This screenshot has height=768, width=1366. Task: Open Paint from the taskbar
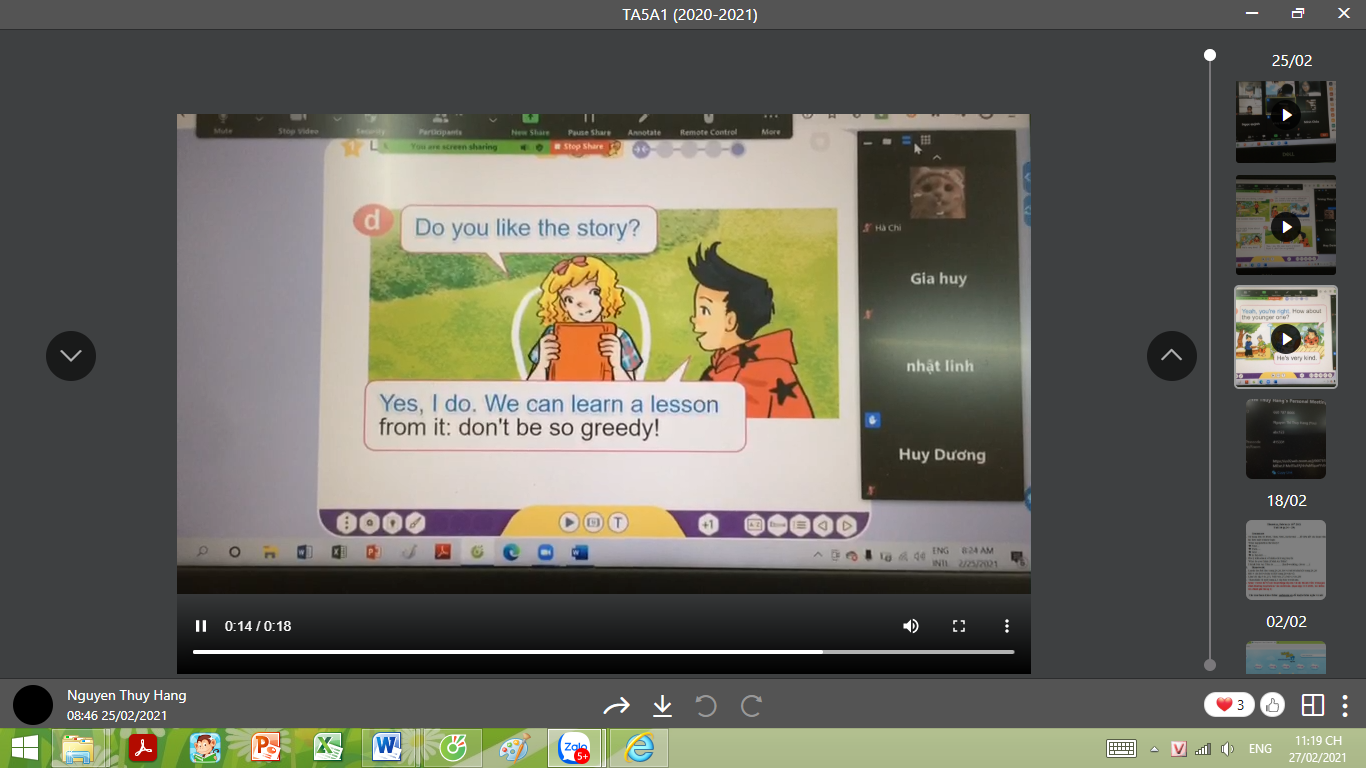(515, 748)
